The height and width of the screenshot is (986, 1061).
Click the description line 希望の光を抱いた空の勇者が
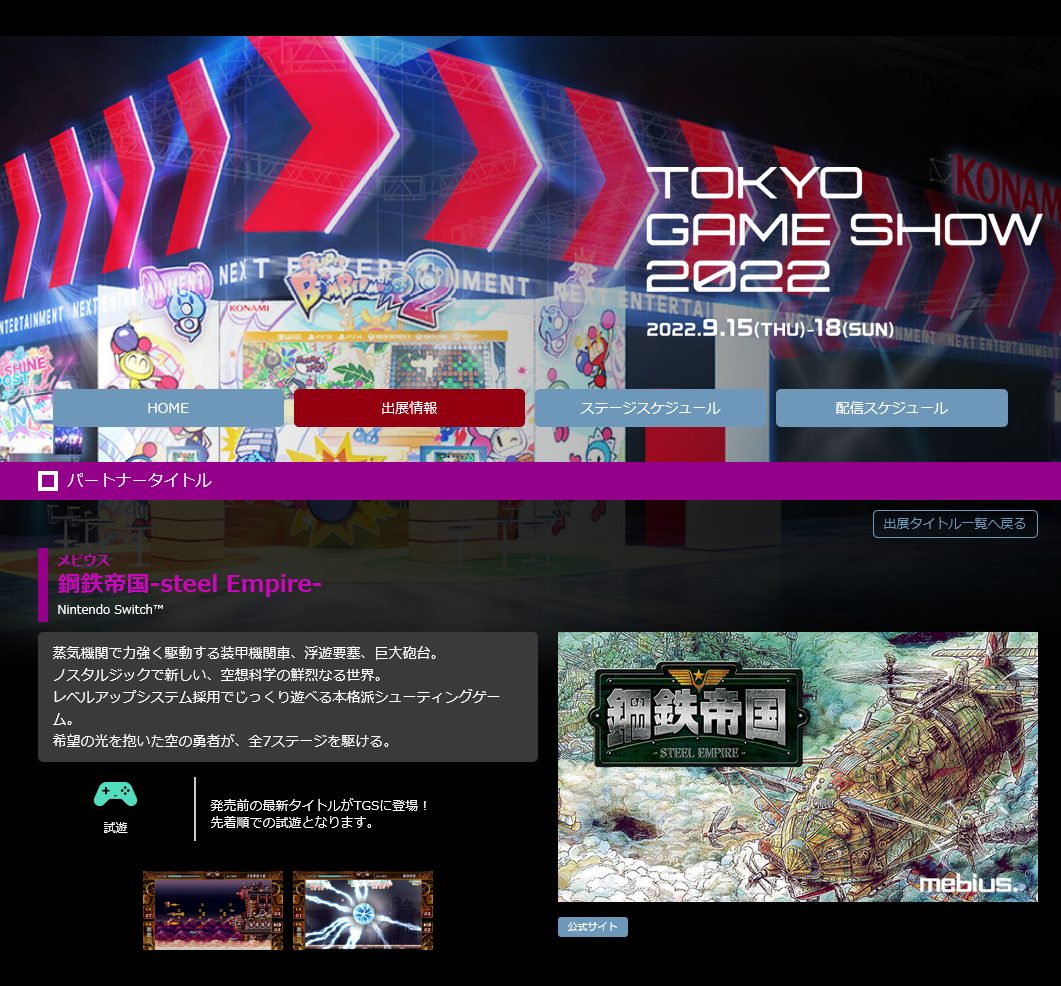point(224,741)
